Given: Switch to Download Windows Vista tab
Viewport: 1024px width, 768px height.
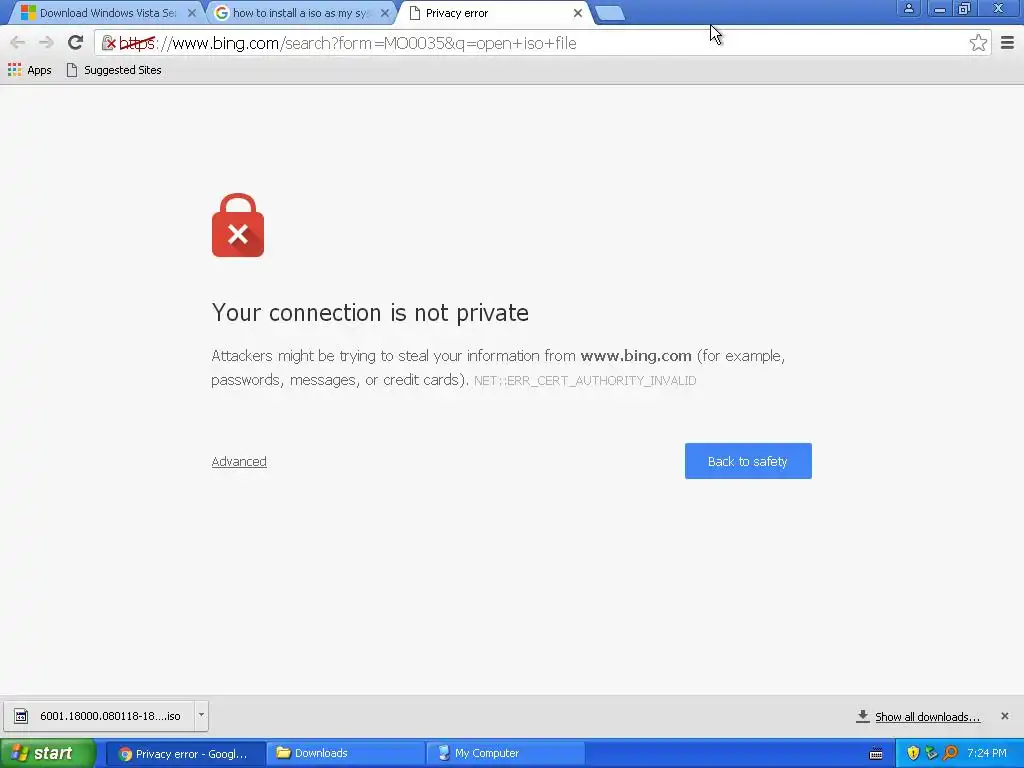Looking at the screenshot, I should pyautogui.click(x=106, y=13).
